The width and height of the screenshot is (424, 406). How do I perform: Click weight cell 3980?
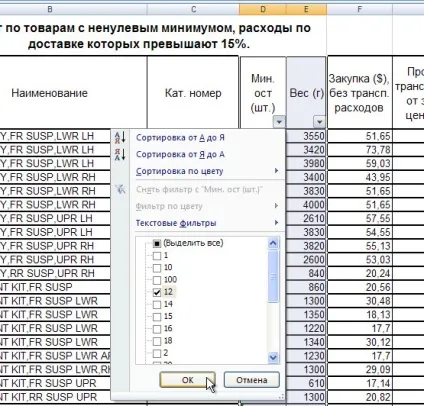(306, 163)
